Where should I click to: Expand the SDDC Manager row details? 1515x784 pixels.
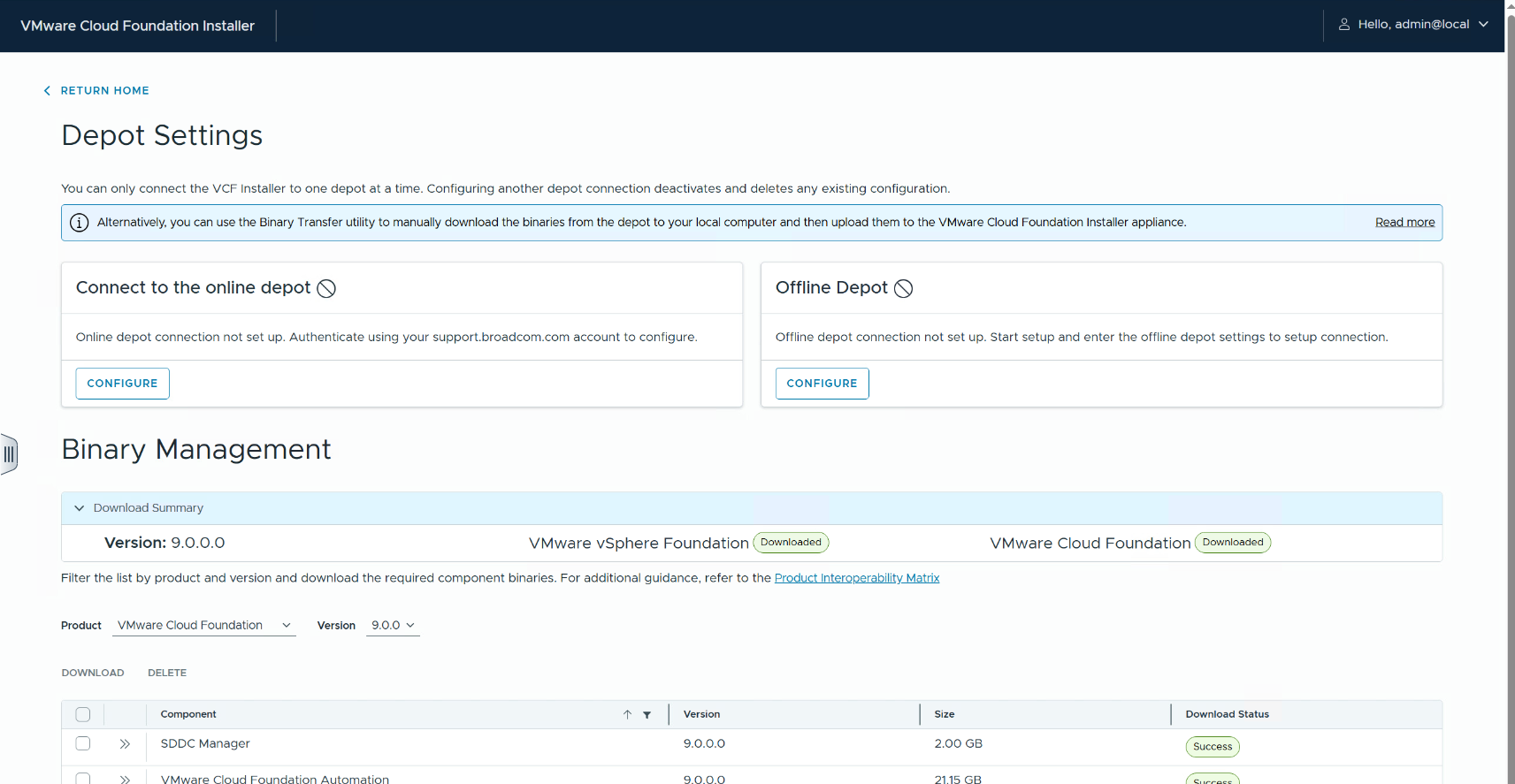point(125,744)
